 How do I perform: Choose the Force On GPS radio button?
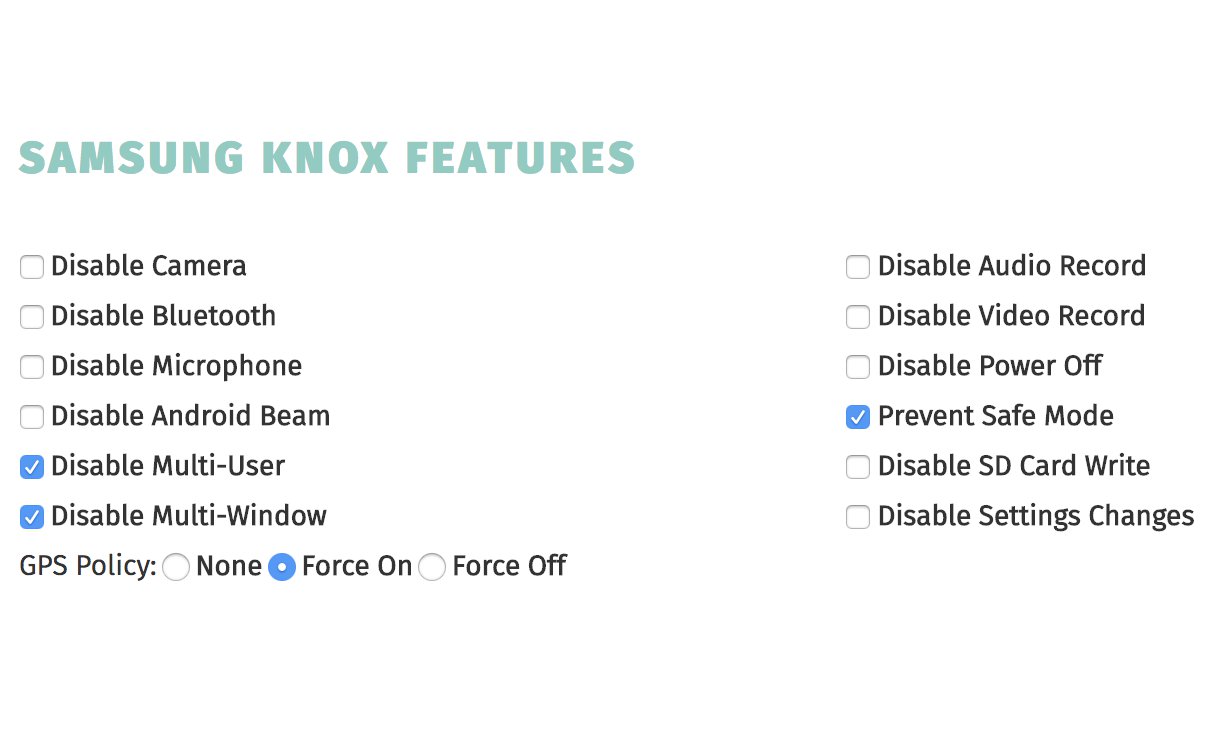[282, 568]
